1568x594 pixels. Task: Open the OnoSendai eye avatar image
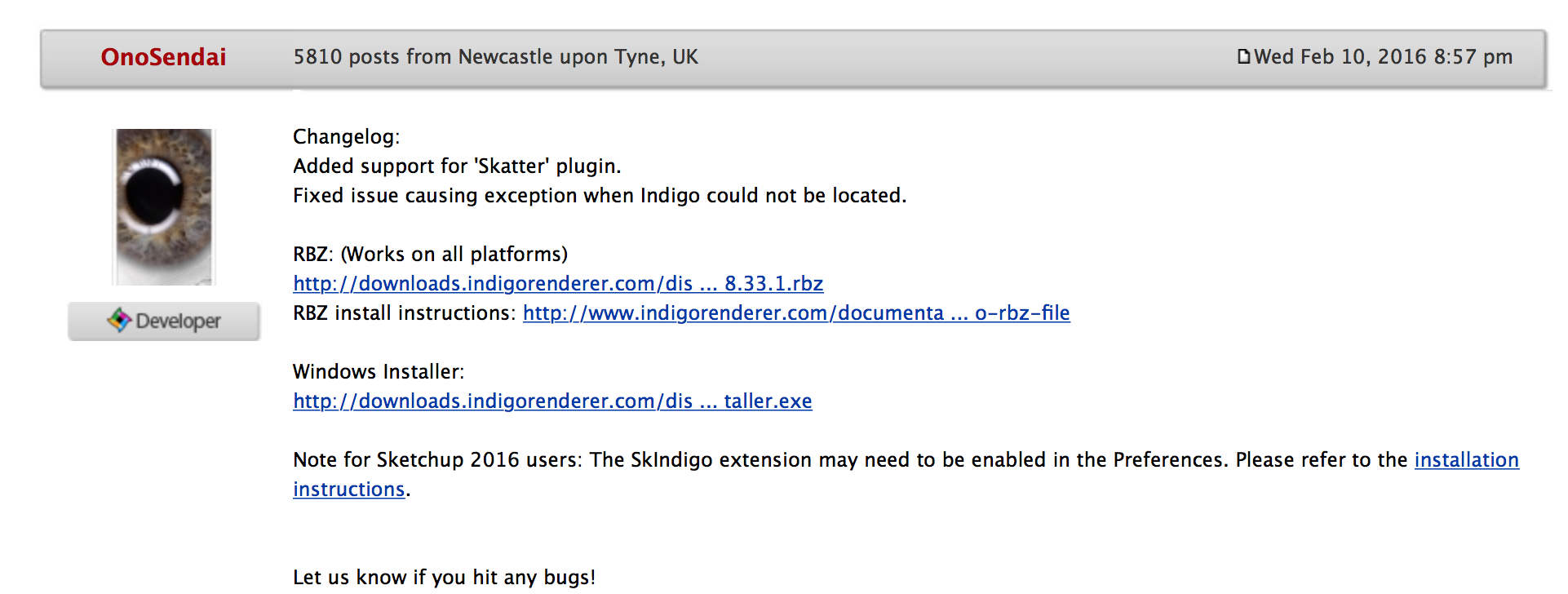coord(164,206)
